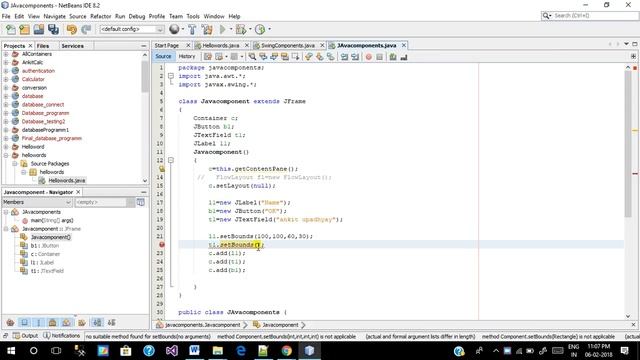Open the Windows Start menu
640x360 pixels.
[11, 351]
